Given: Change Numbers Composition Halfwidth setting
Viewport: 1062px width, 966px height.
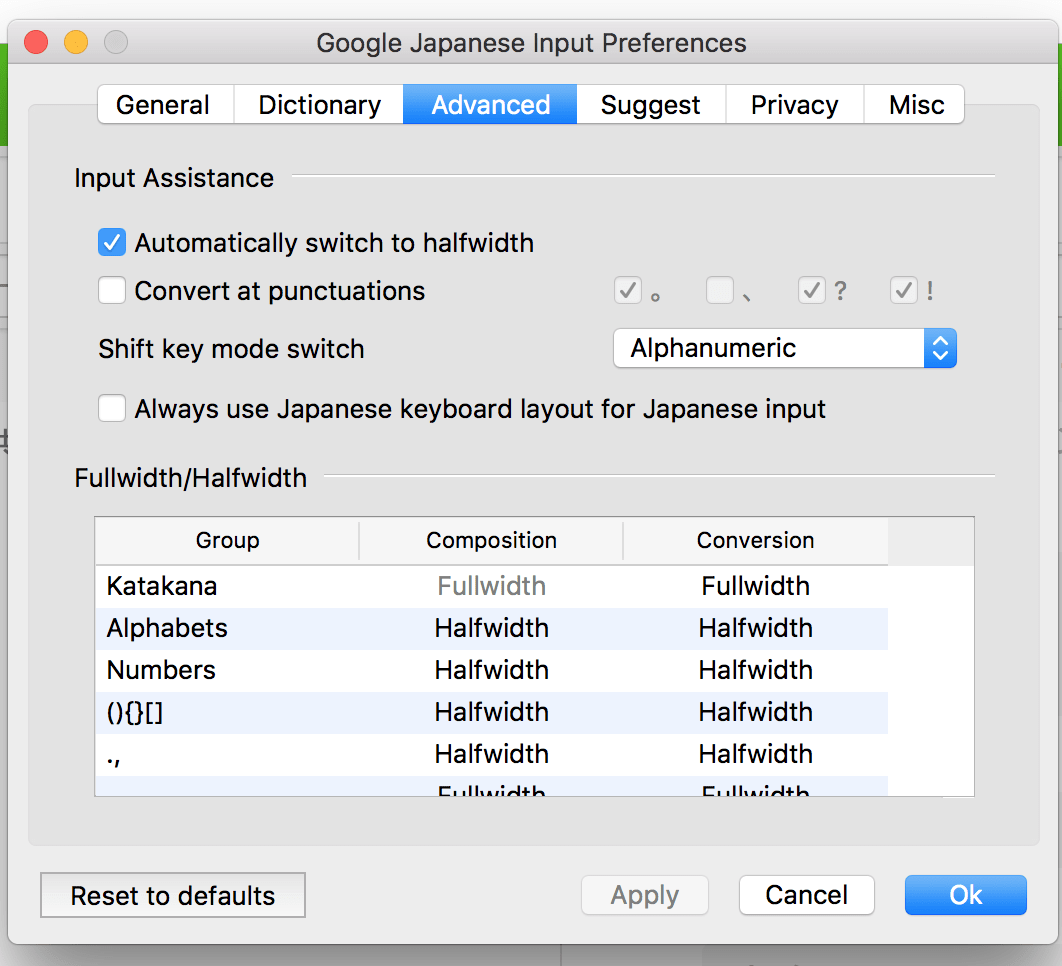Looking at the screenshot, I should [491, 670].
